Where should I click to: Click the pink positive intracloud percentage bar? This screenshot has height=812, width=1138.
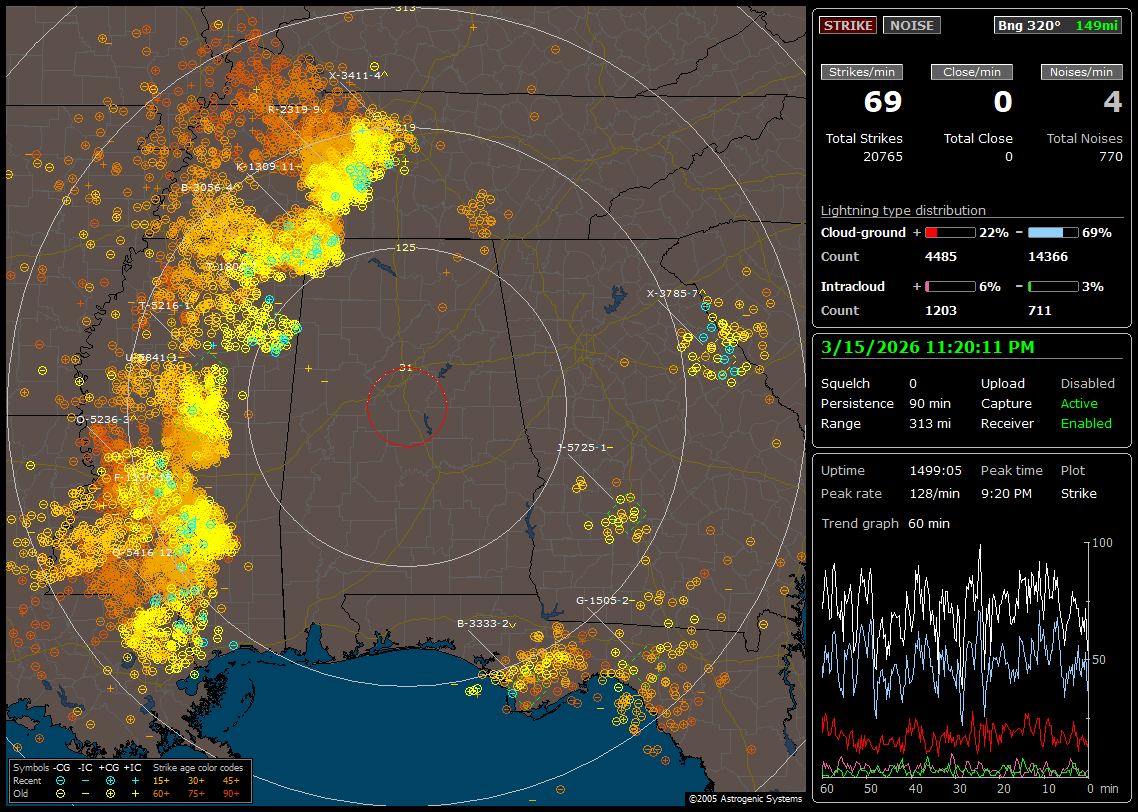point(949,286)
